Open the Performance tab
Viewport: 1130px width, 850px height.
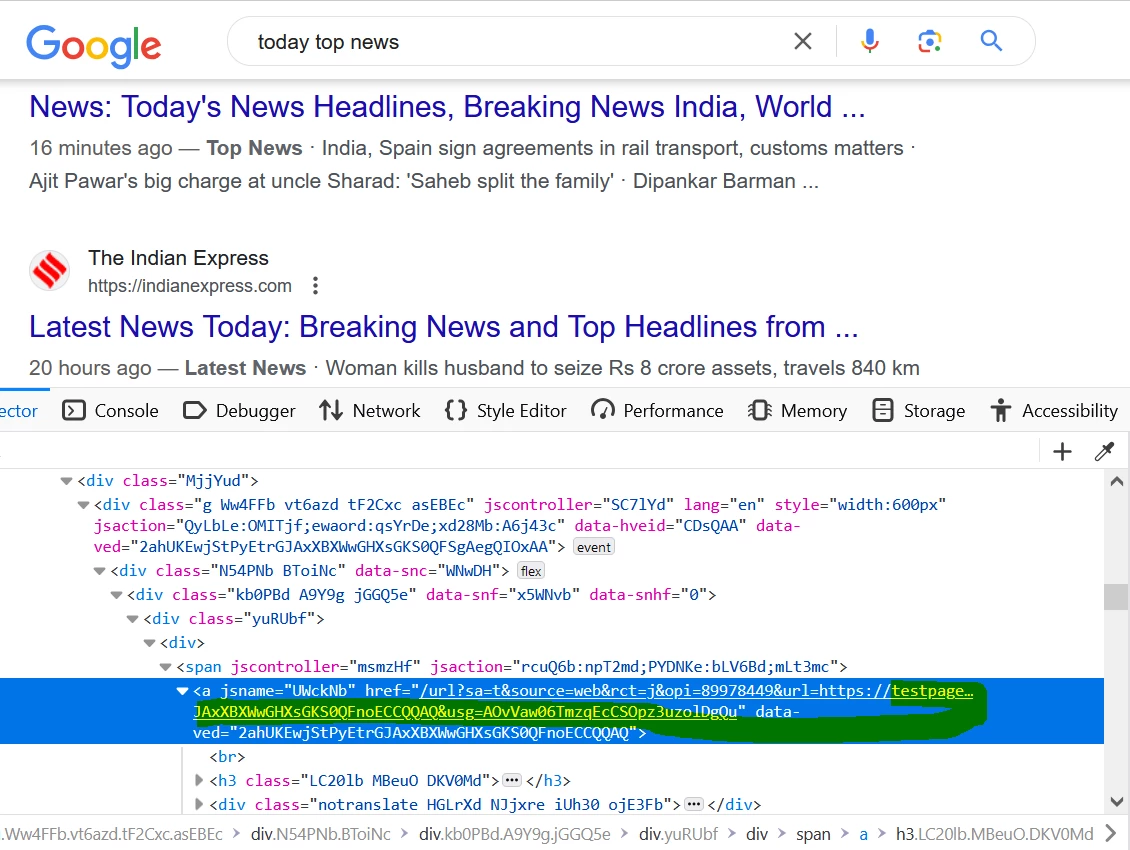(x=657, y=410)
